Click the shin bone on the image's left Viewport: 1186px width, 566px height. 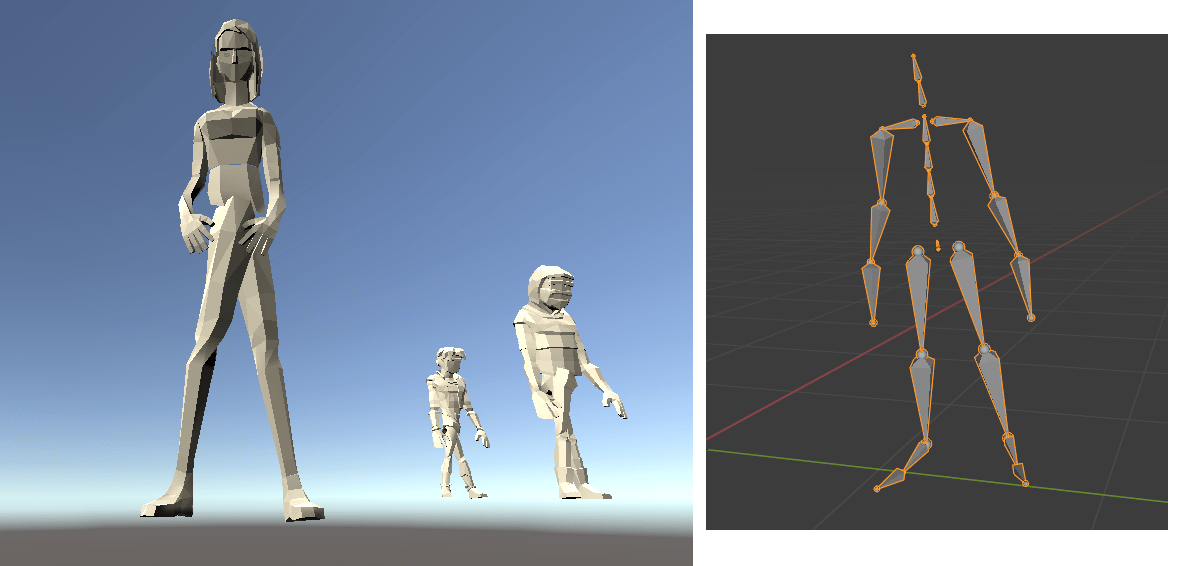tap(923, 398)
